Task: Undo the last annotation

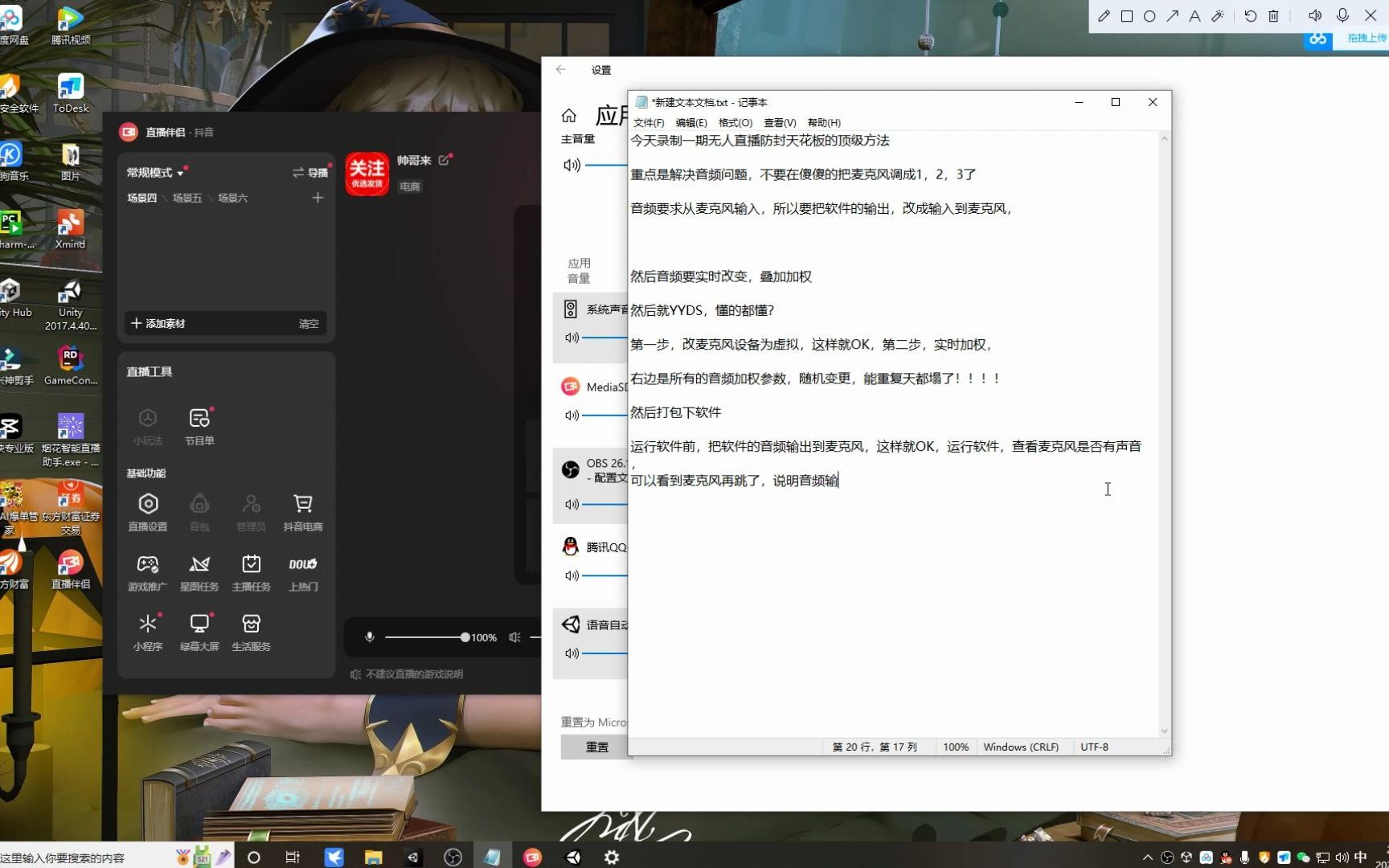Action: (1251, 16)
